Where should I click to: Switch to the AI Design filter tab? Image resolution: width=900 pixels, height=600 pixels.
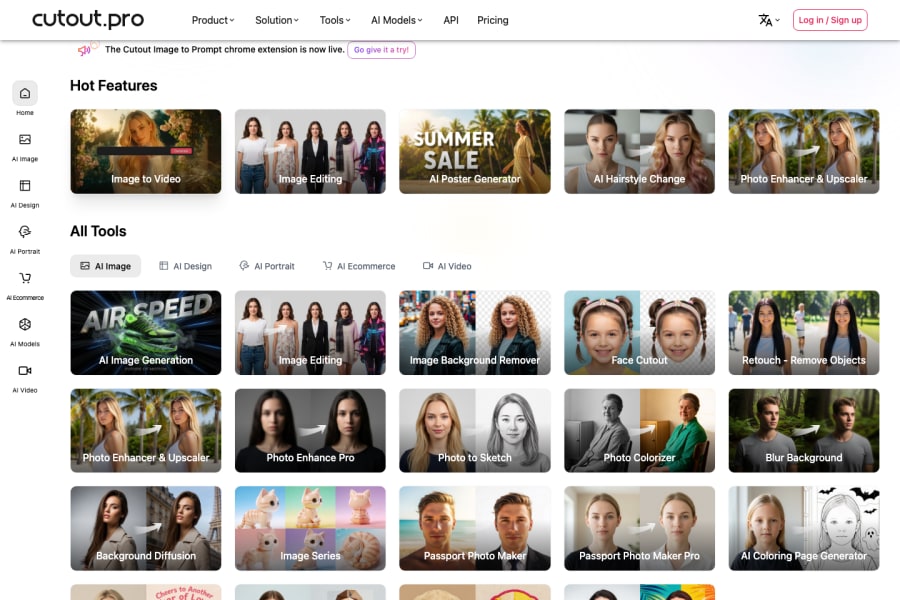(185, 266)
